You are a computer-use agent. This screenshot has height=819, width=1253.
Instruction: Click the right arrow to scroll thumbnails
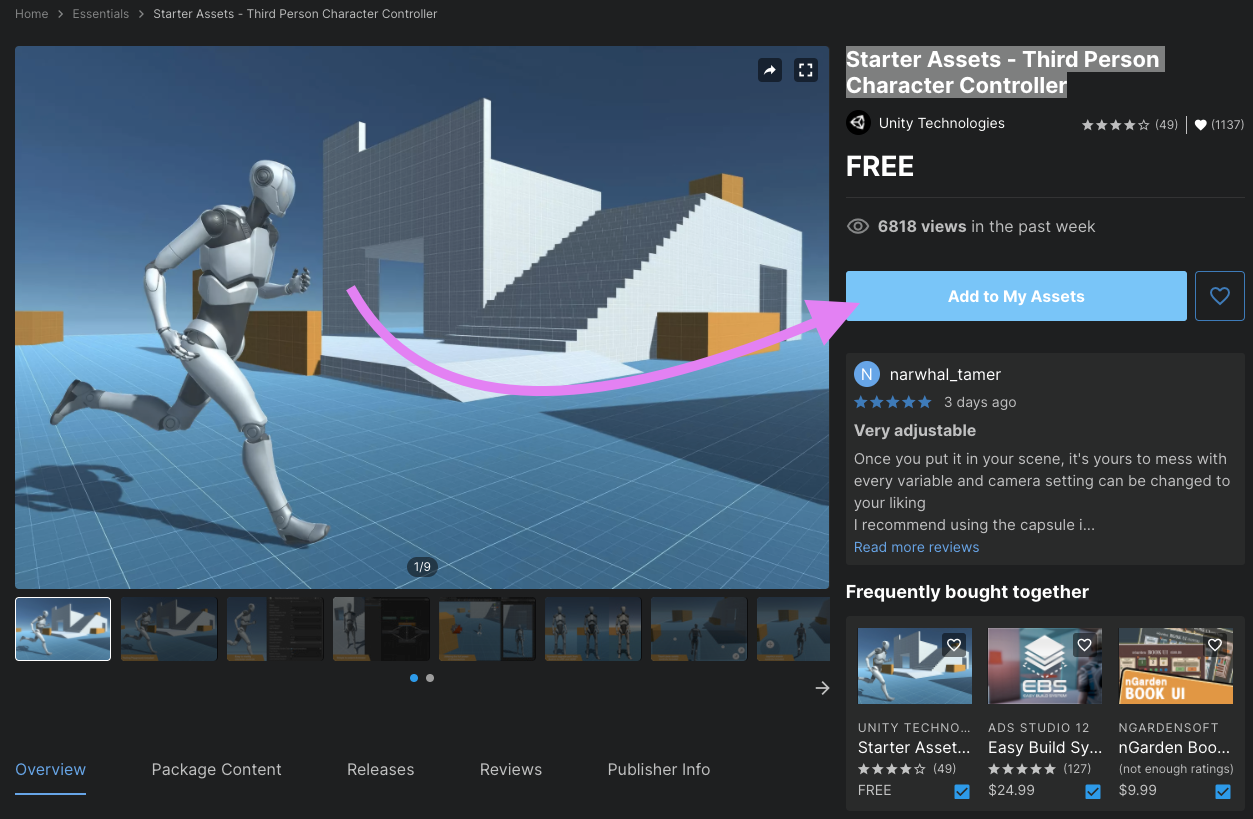(x=822, y=688)
